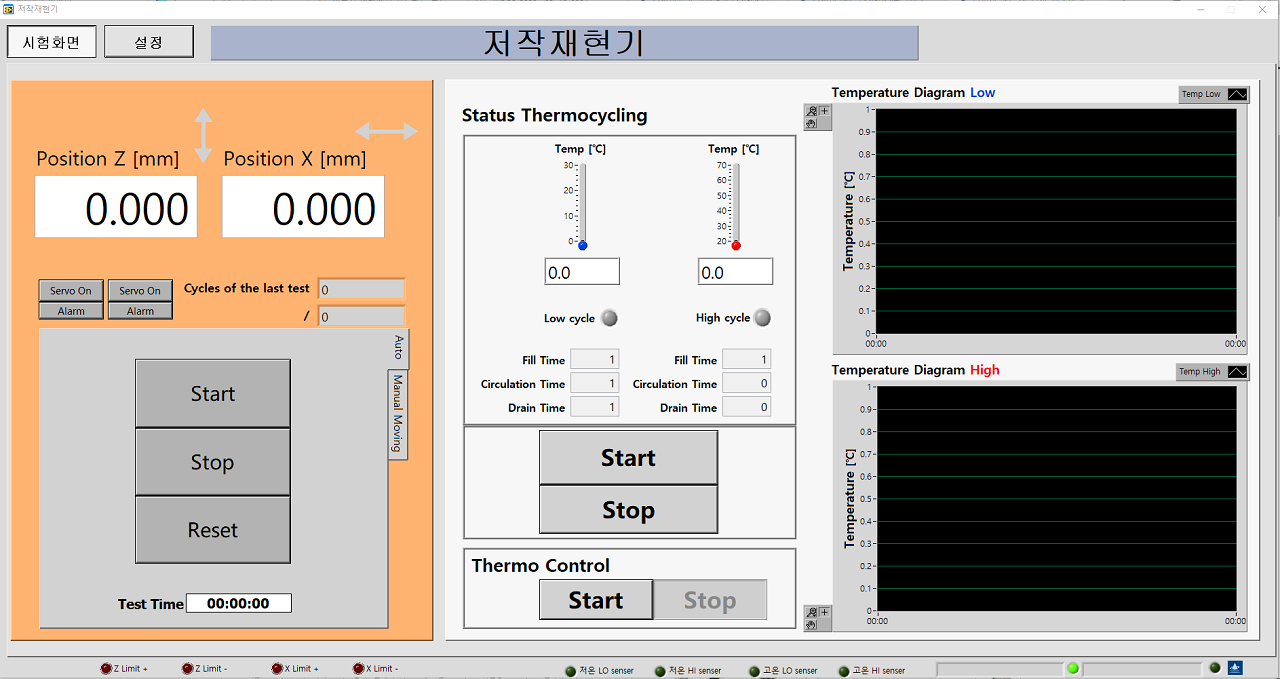Viewport: 1280px width, 679px height.
Task: Click the high Temp 0.0 value box
Action: (x=735, y=272)
